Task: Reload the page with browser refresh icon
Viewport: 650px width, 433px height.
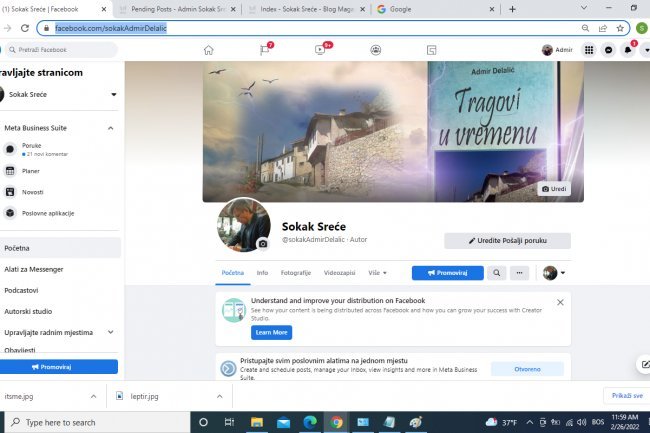Action: 25,28
